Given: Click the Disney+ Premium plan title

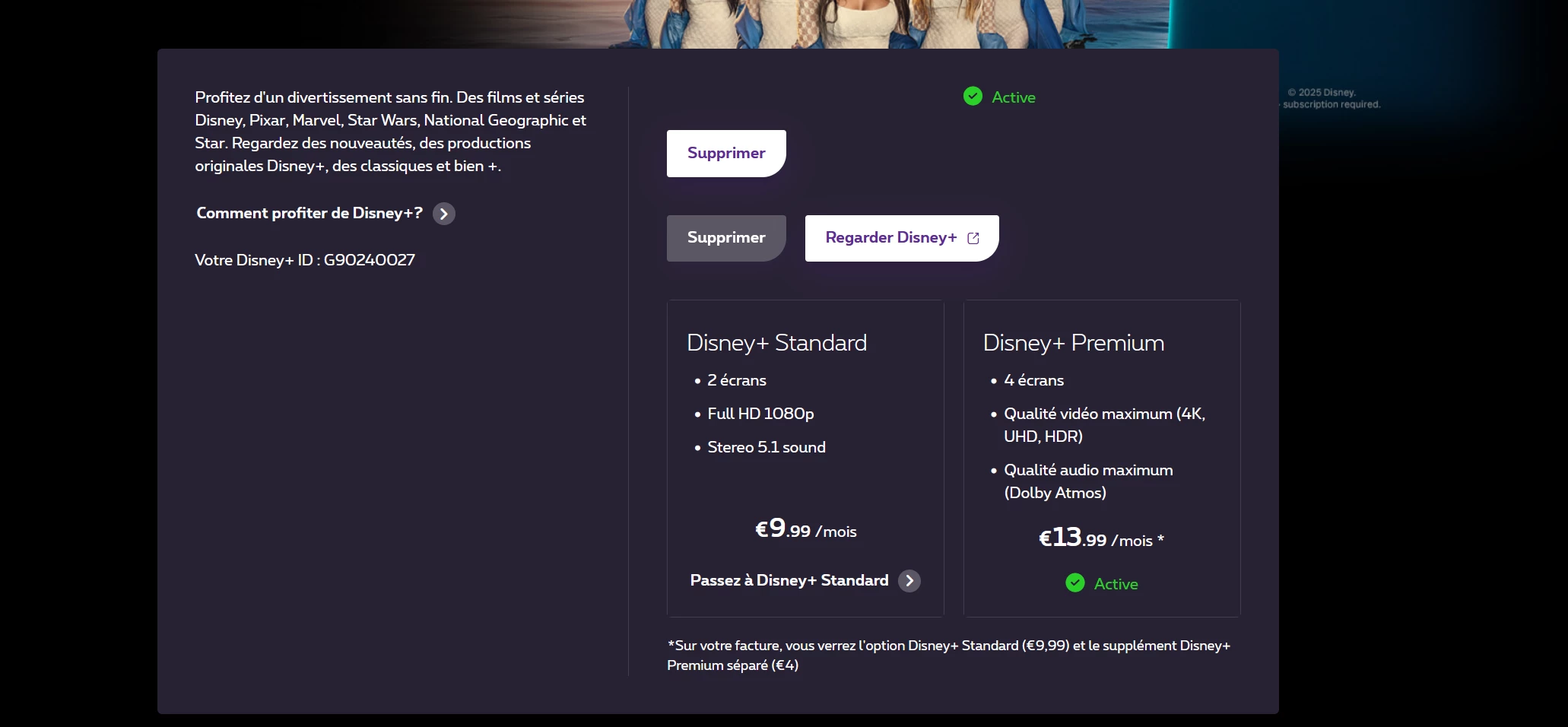Looking at the screenshot, I should (x=1074, y=343).
